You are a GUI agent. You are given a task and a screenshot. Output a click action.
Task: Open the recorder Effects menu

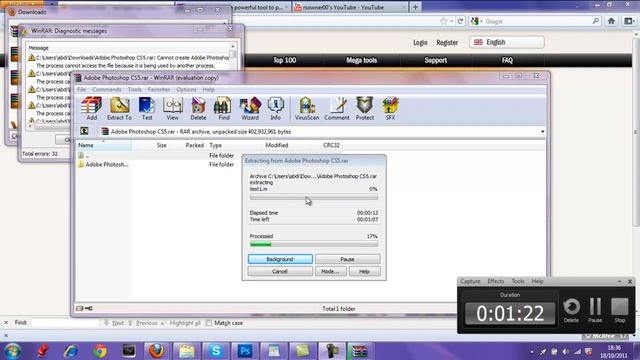[496, 281]
